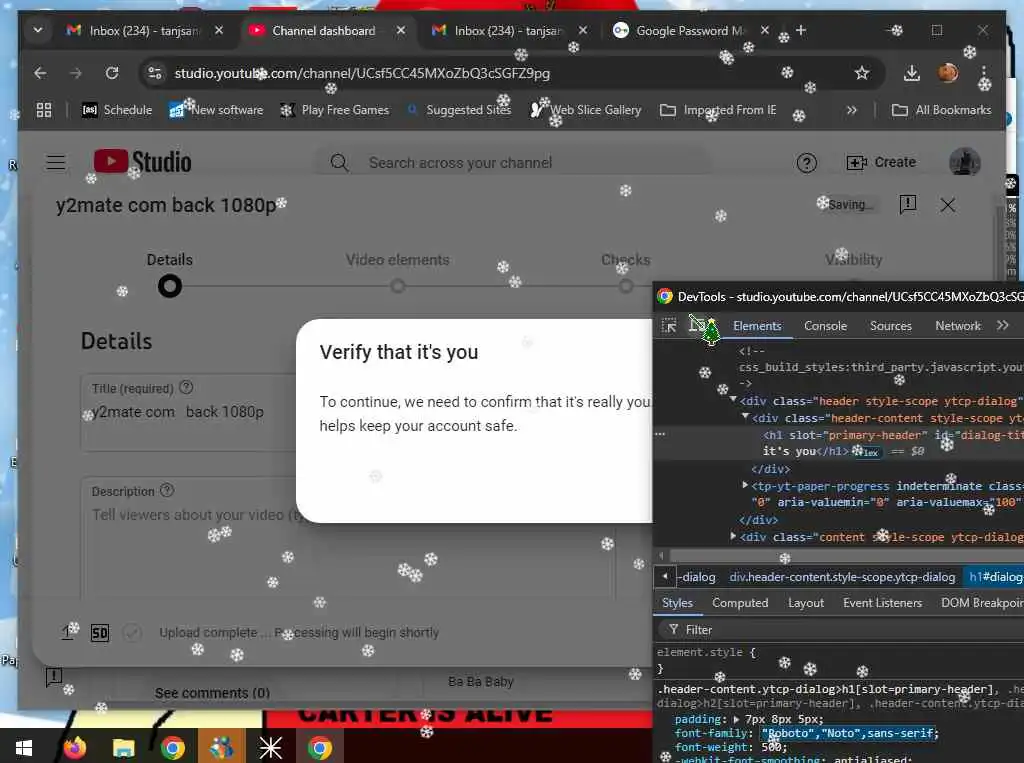
Task: Open YouTube account avatar
Action: (964, 162)
